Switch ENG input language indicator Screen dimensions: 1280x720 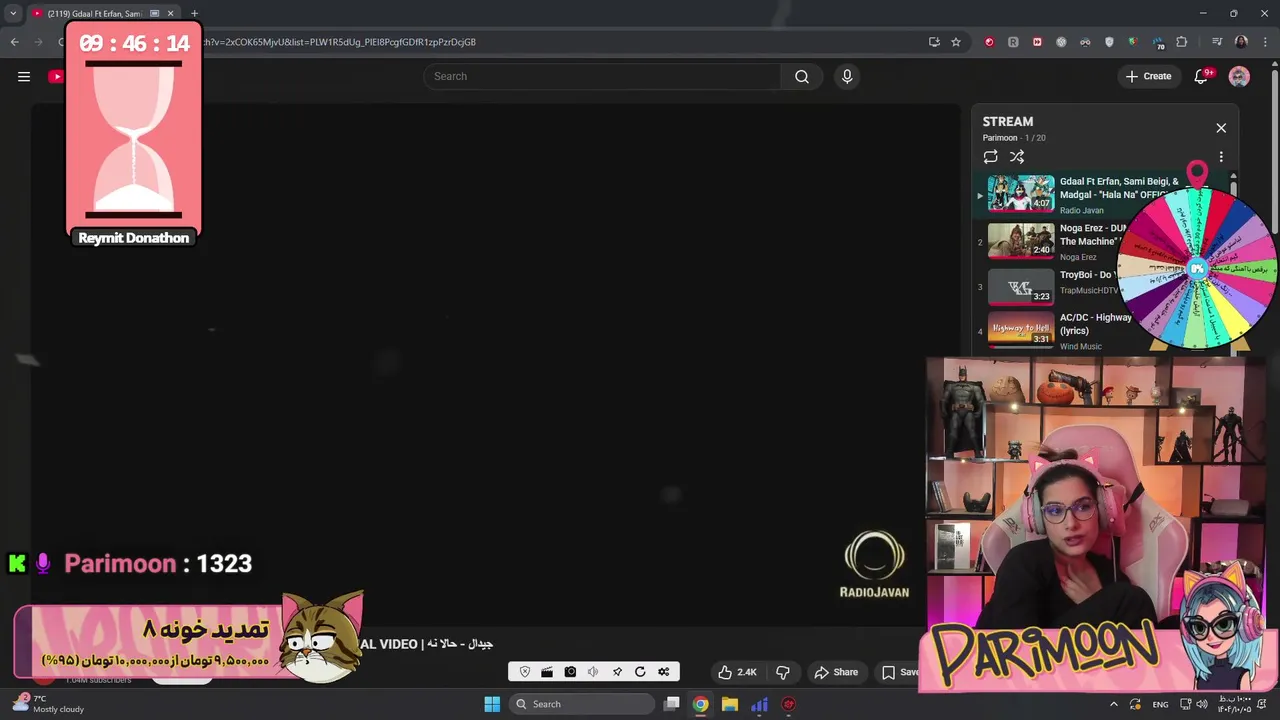coord(1160,704)
